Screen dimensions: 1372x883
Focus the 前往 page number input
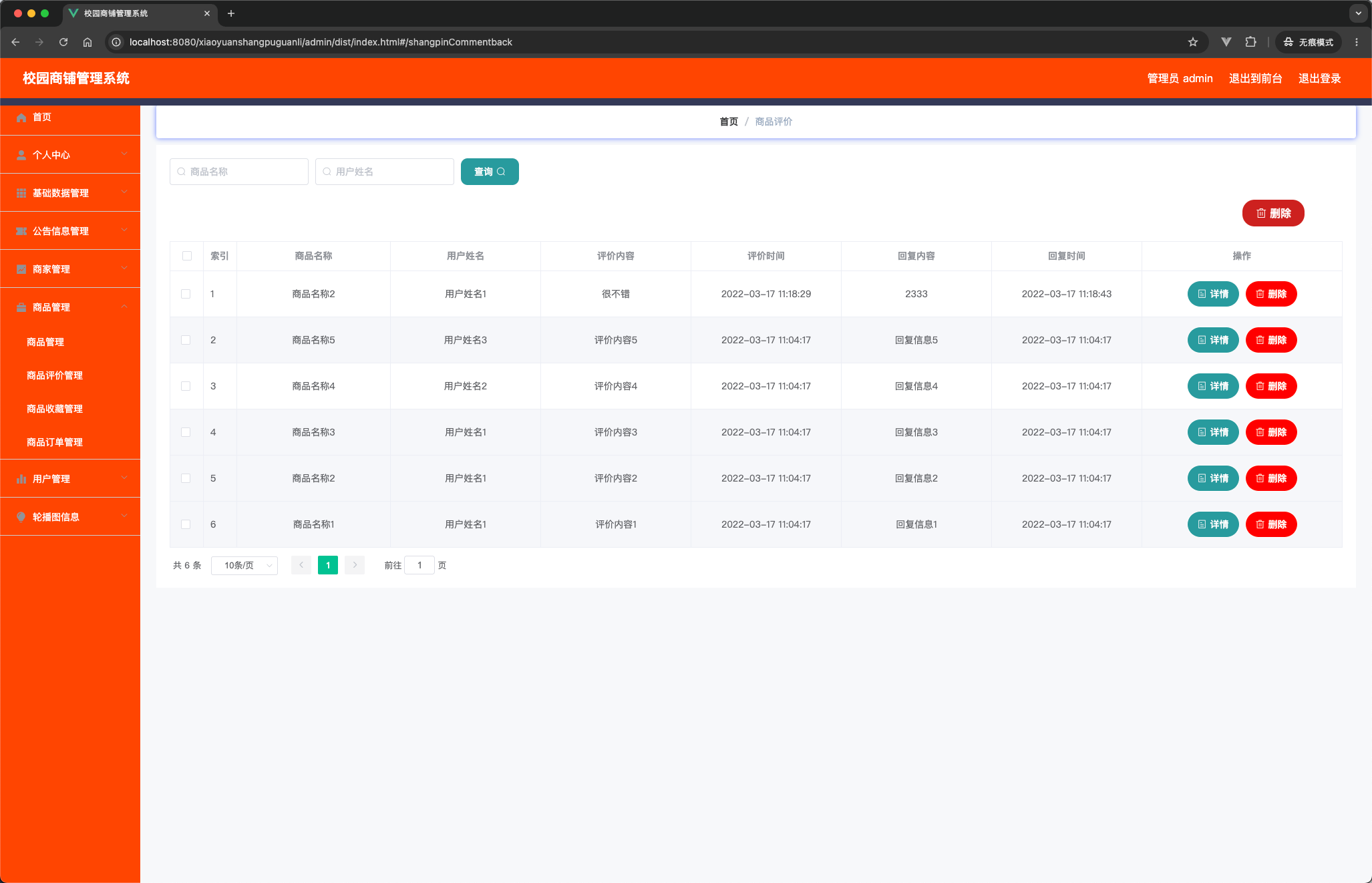tap(419, 565)
